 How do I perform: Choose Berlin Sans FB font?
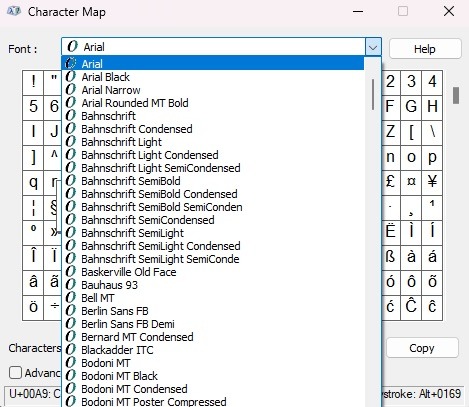[x=213, y=311]
